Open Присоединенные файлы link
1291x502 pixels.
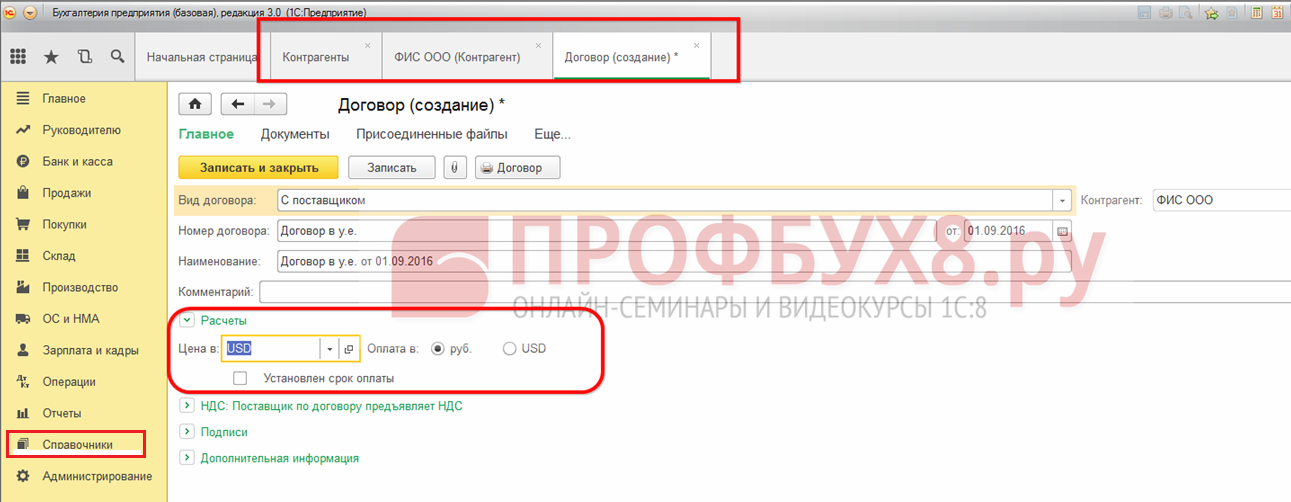tap(431, 134)
